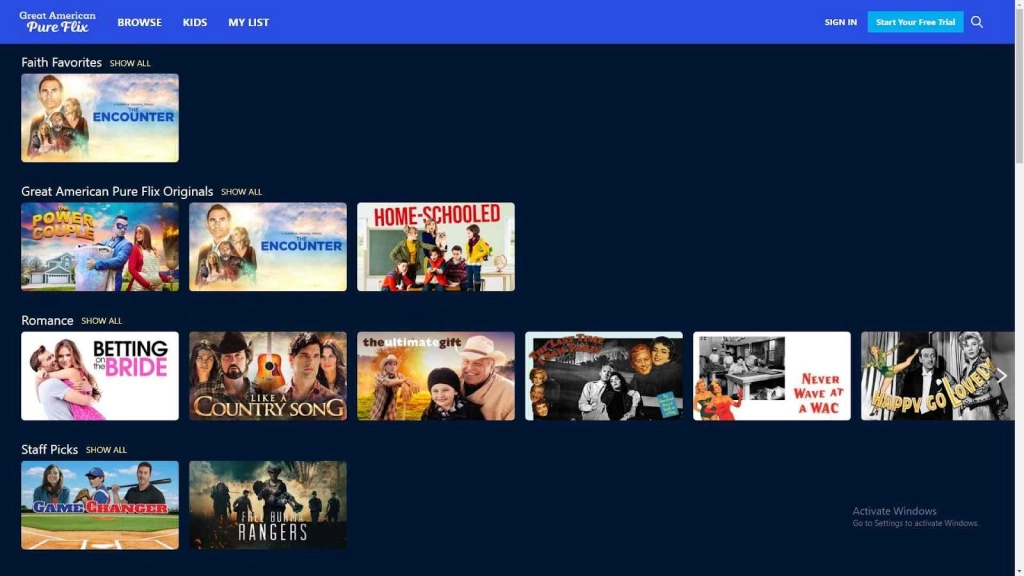1024x576 pixels.
Task: Go to the Kids section
Action: click(195, 22)
